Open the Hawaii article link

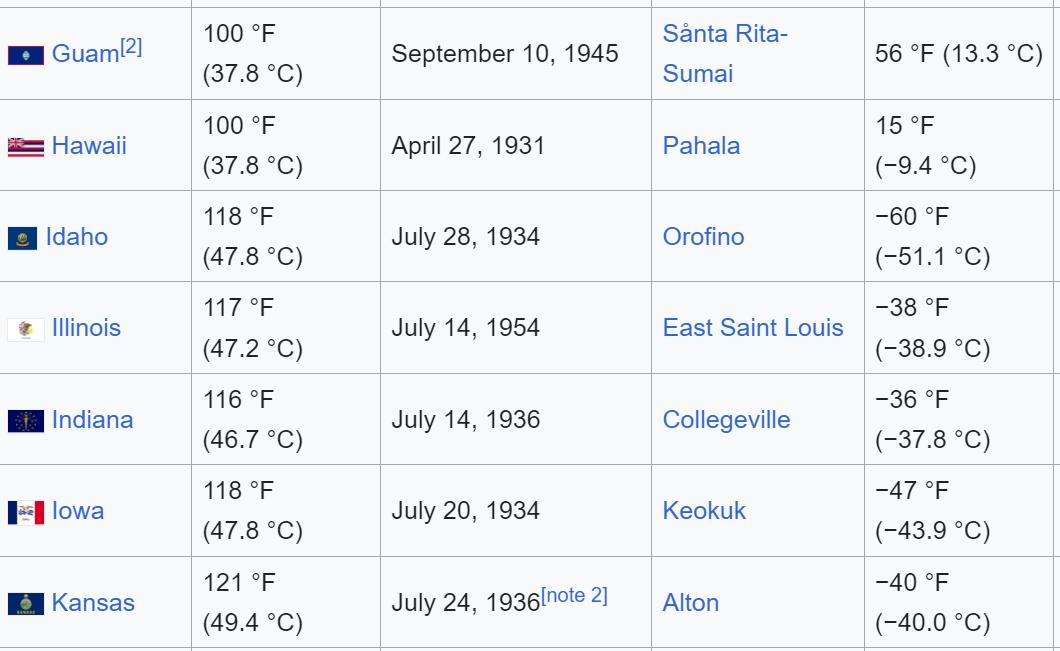pyautogui.click(x=89, y=145)
